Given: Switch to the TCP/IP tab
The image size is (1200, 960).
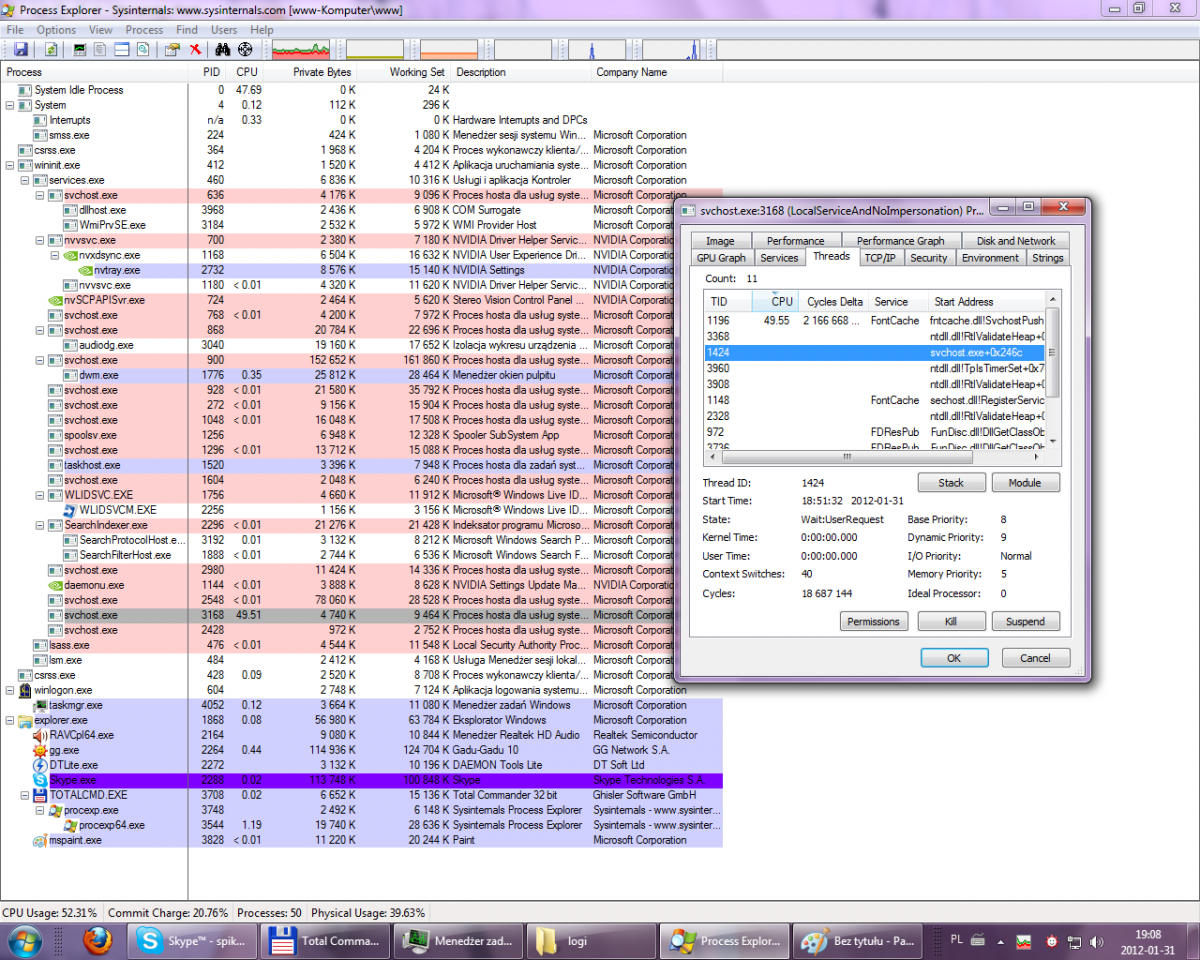Looking at the screenshot, I should (880, 258).
